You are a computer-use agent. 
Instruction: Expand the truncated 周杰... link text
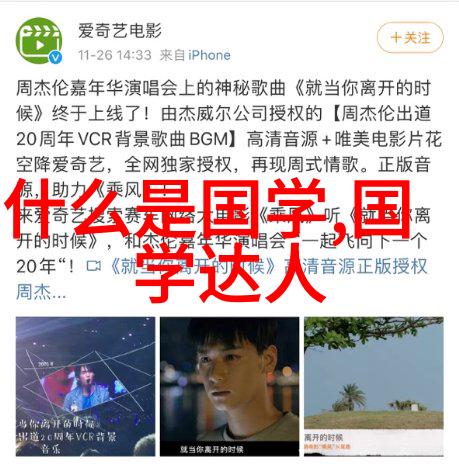[x=41, y=292]
